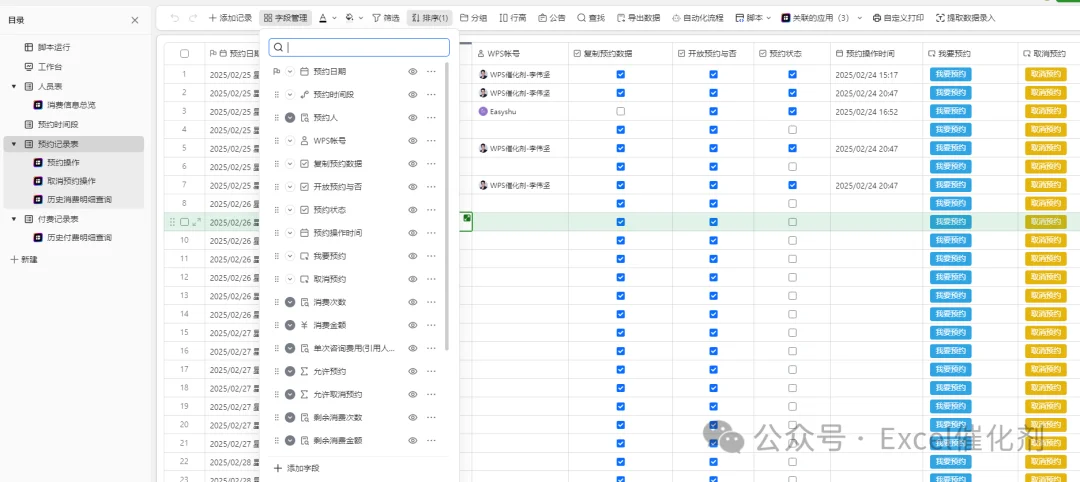Click 提取数据录入 in the toolbar

(x=966, y=18)
